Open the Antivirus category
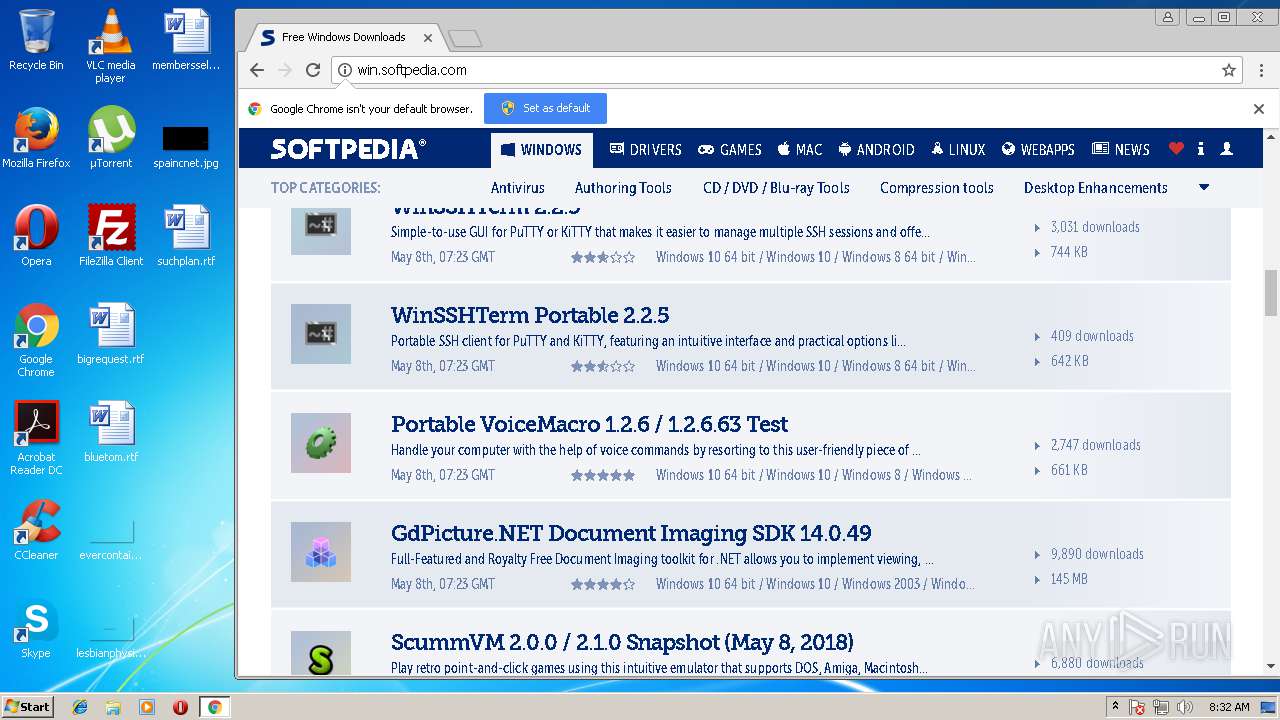The height and width of the screenshot is (720, 1280). pyautogui.click(x=518, y=188)
